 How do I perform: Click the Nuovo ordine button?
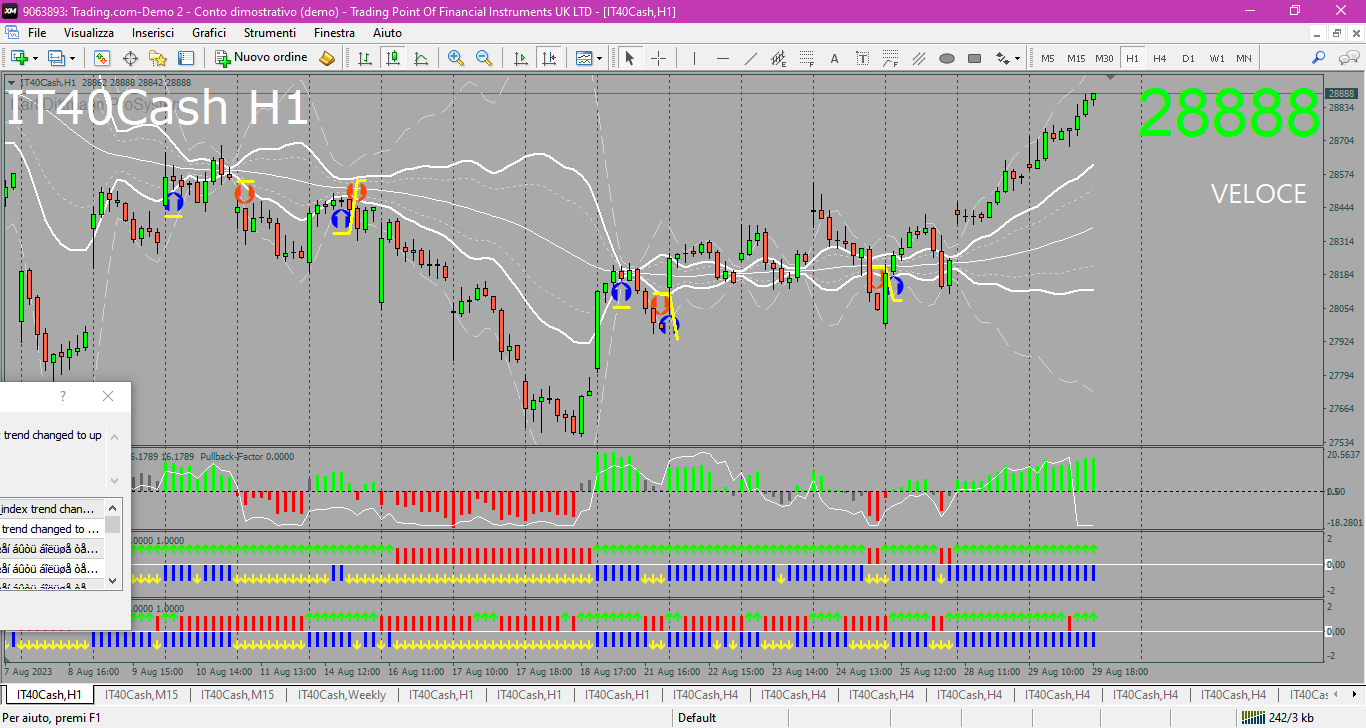click(x=262, y=58)
